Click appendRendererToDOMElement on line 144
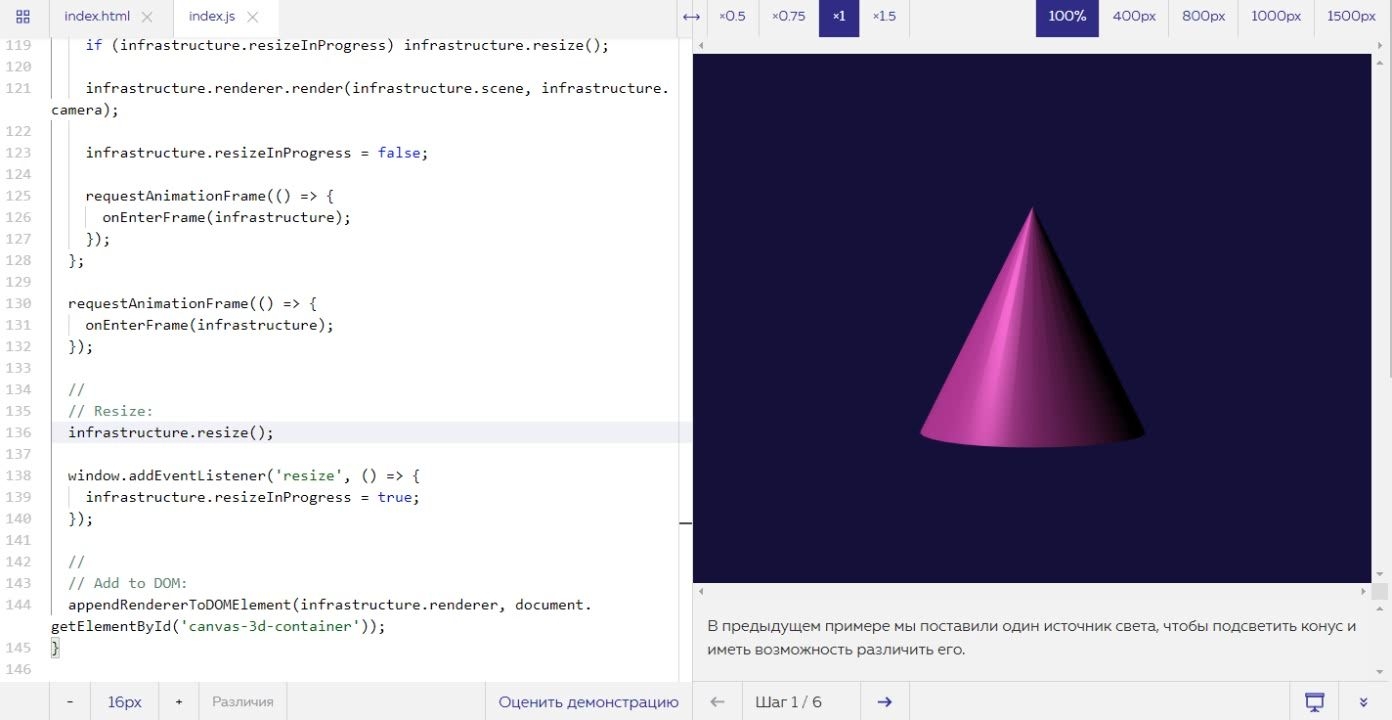 (x=179, y=605)
